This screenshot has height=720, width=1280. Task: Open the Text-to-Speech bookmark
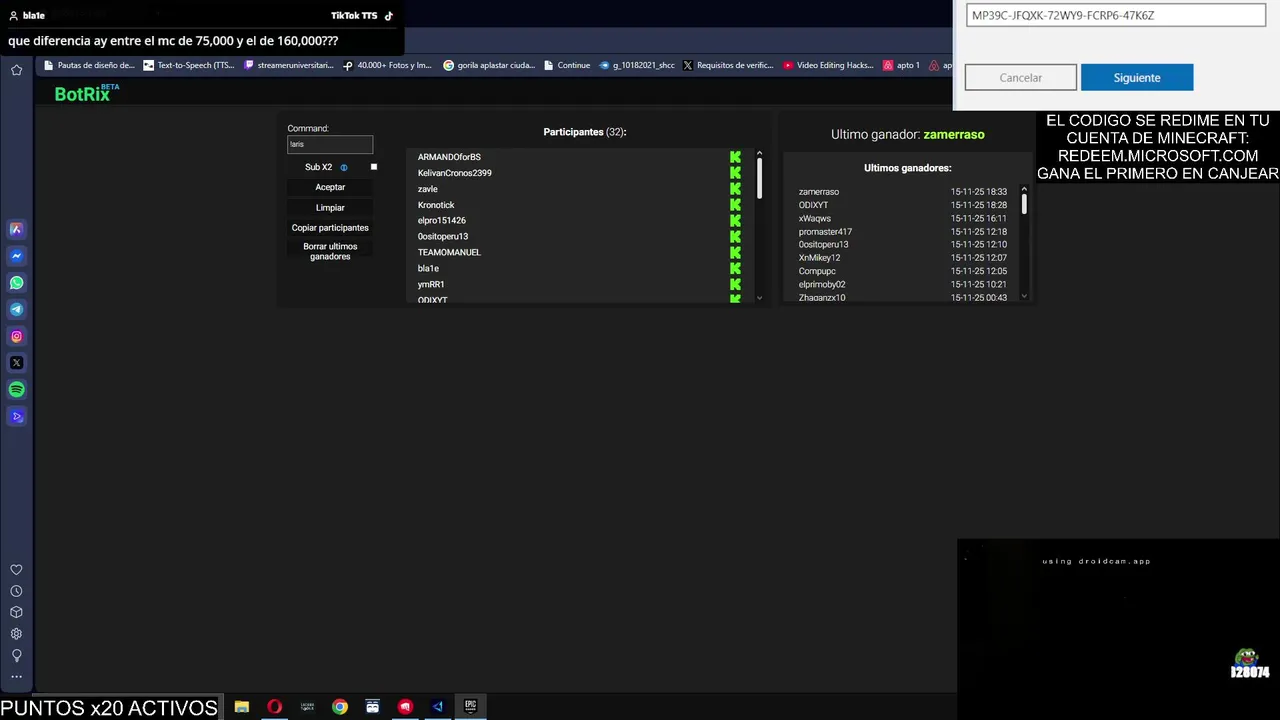click(189, 65)
